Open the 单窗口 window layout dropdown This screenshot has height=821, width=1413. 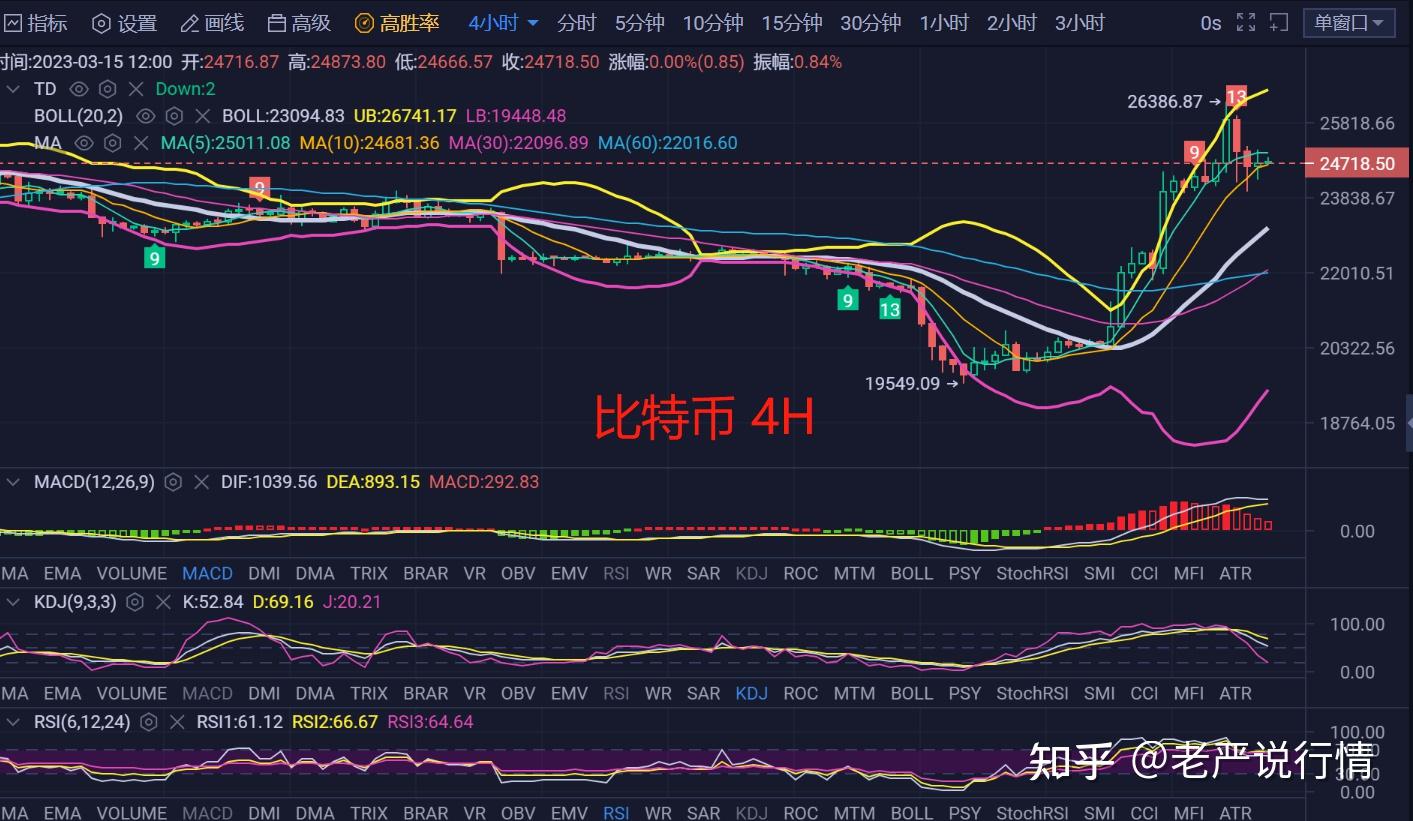pyautogui.click(x=1348, y=21)
